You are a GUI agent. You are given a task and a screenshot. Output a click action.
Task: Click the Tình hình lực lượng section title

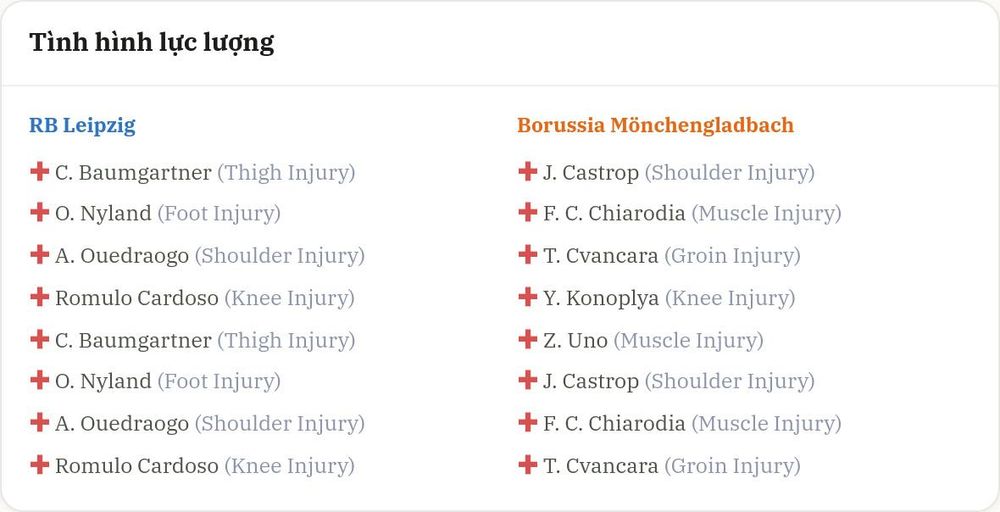(152, 43)
